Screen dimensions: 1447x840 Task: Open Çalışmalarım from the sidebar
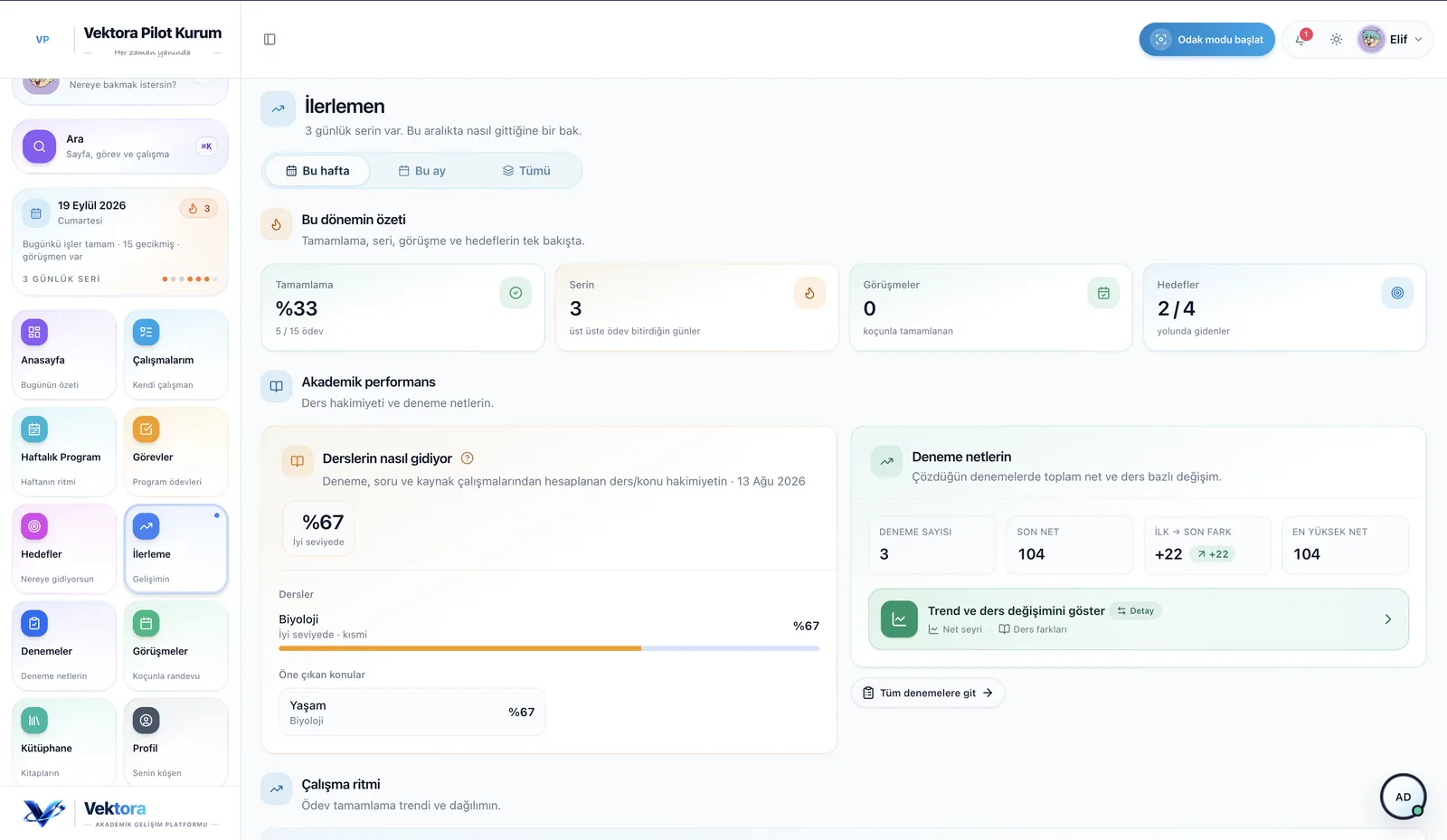tap(175, 354)
